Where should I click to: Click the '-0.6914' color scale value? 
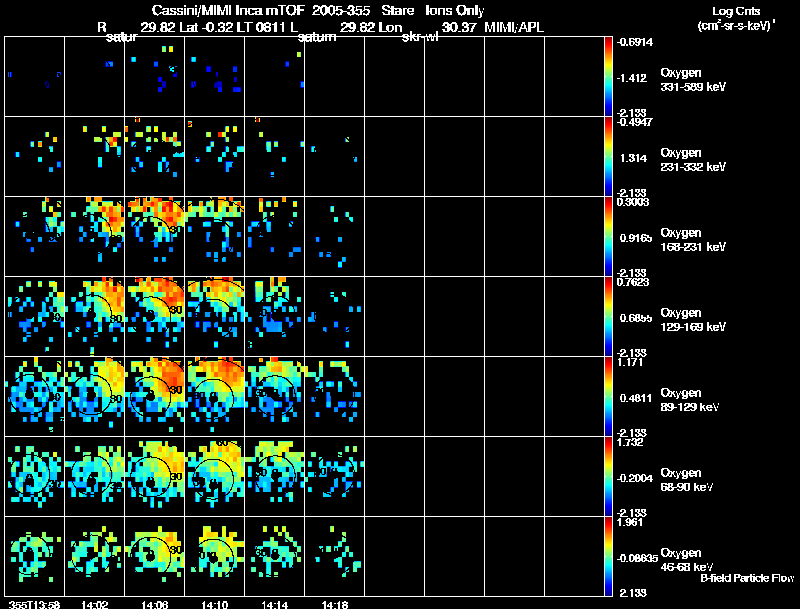pos(634,42)
